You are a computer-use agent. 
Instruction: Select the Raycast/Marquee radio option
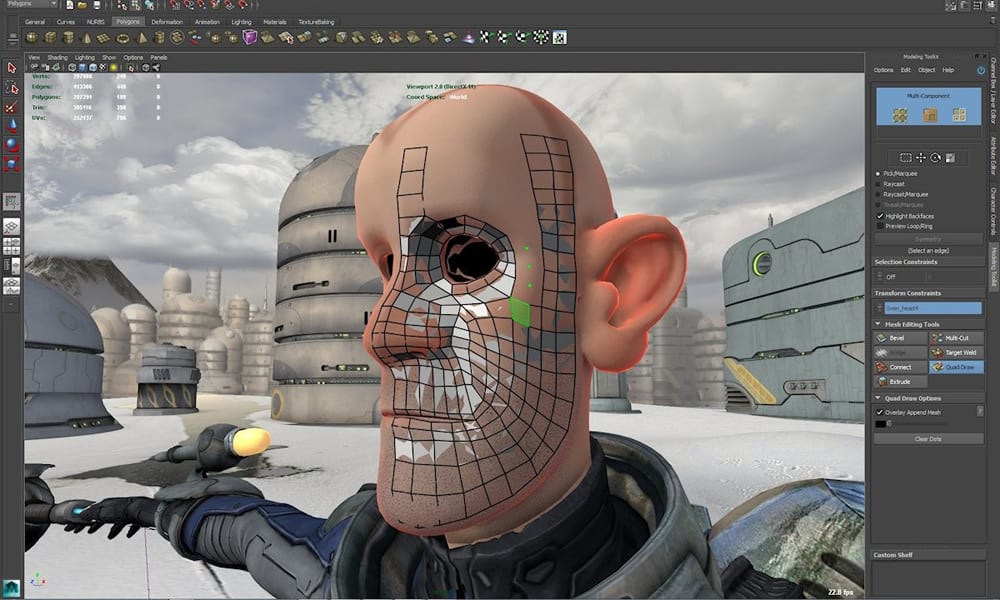coord(878,194)
